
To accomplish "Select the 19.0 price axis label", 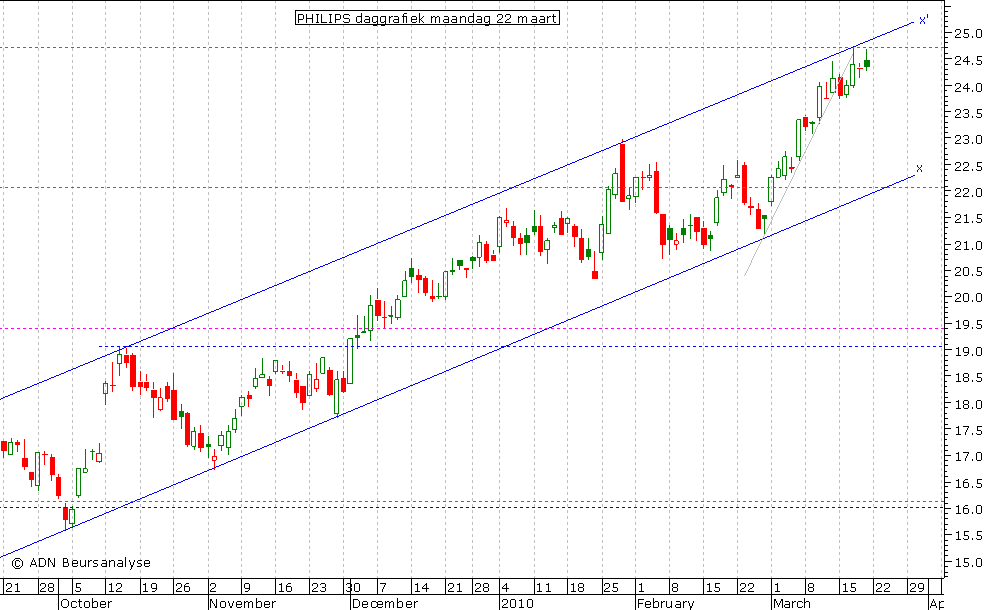I will 968,351.
